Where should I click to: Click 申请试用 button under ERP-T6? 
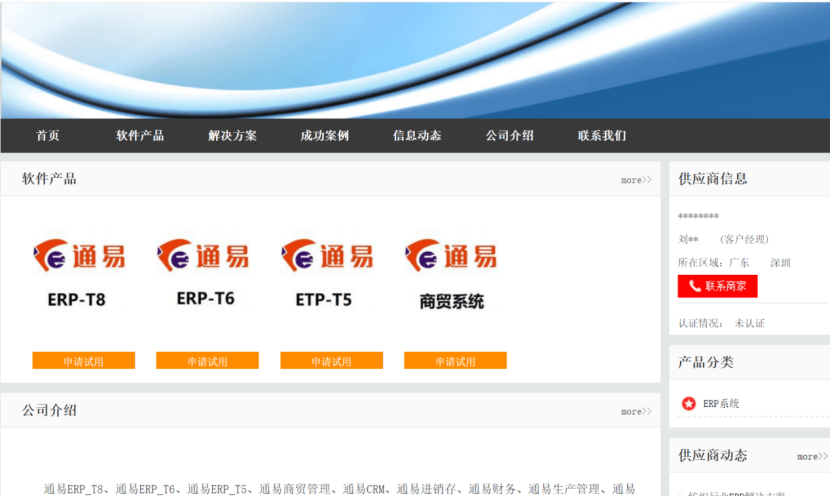(x=207, y=361)
